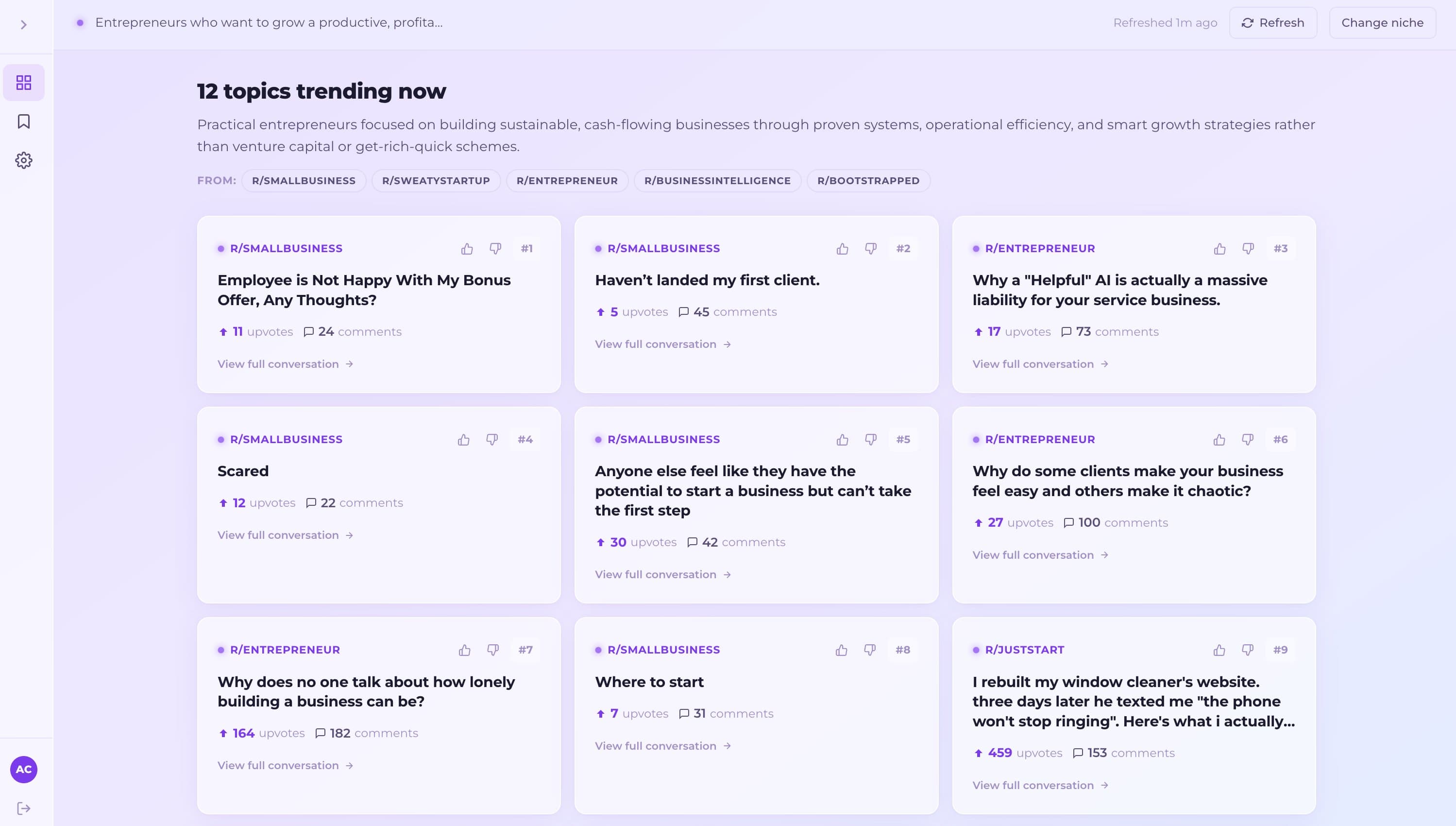Open settings via the gear icon

24,160
